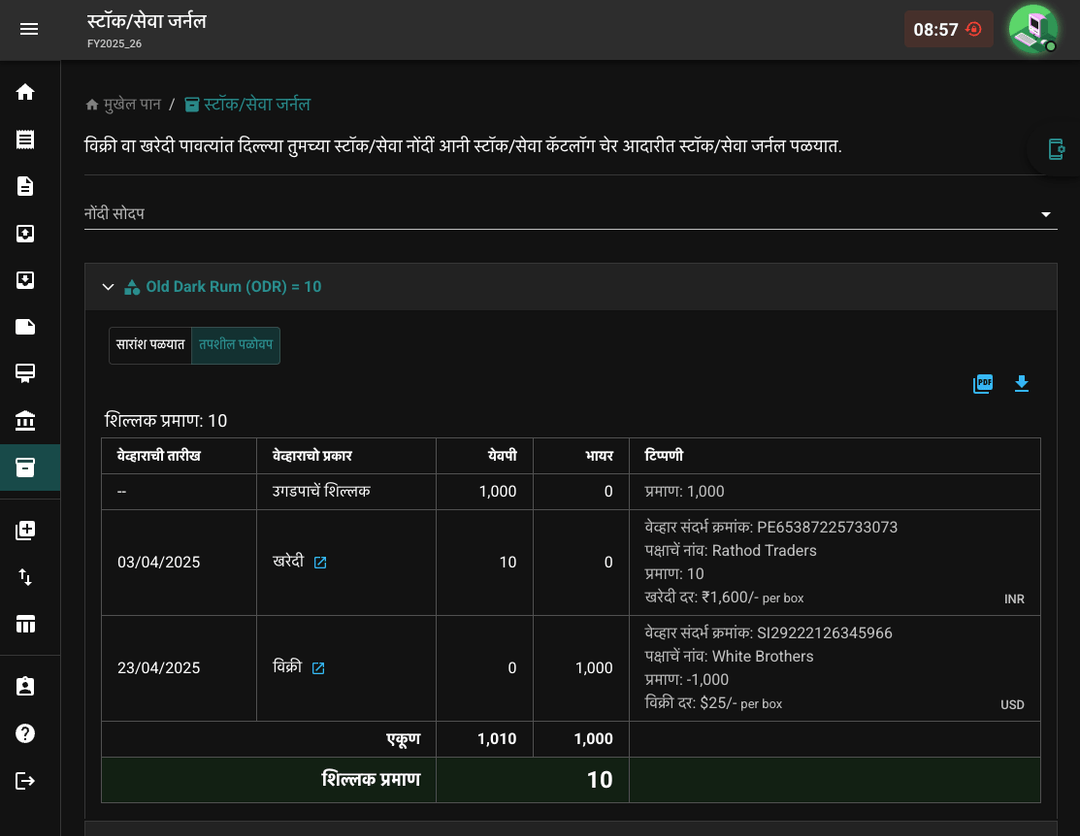
Task: Open the नोंदी सोदप dropdown arrow
Action: click(1046, 214)
